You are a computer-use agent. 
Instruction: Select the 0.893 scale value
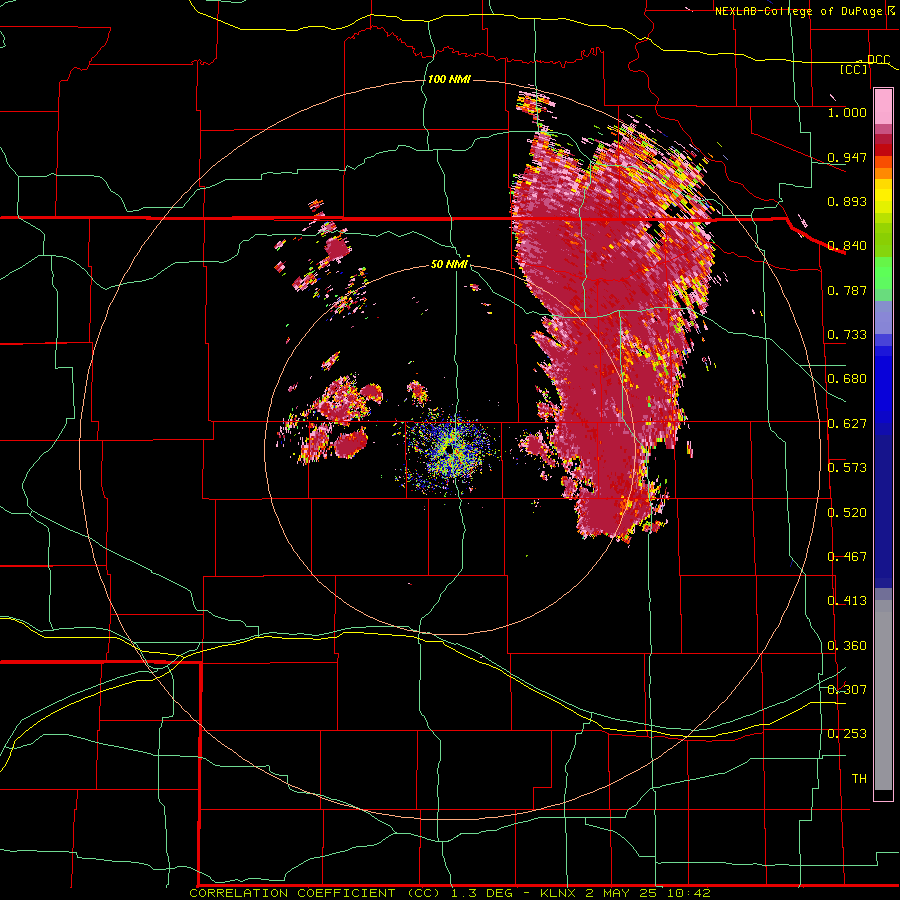(x=847, y=201)
